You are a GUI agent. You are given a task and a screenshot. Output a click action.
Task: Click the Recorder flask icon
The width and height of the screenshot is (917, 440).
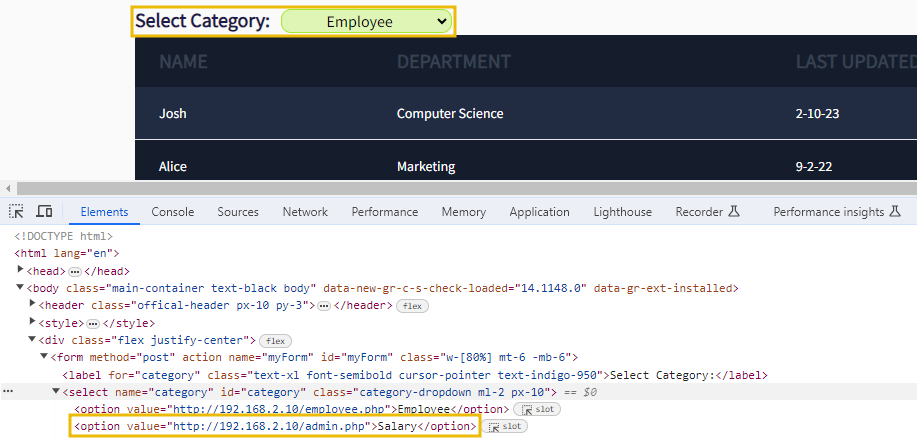coord(733,212)
